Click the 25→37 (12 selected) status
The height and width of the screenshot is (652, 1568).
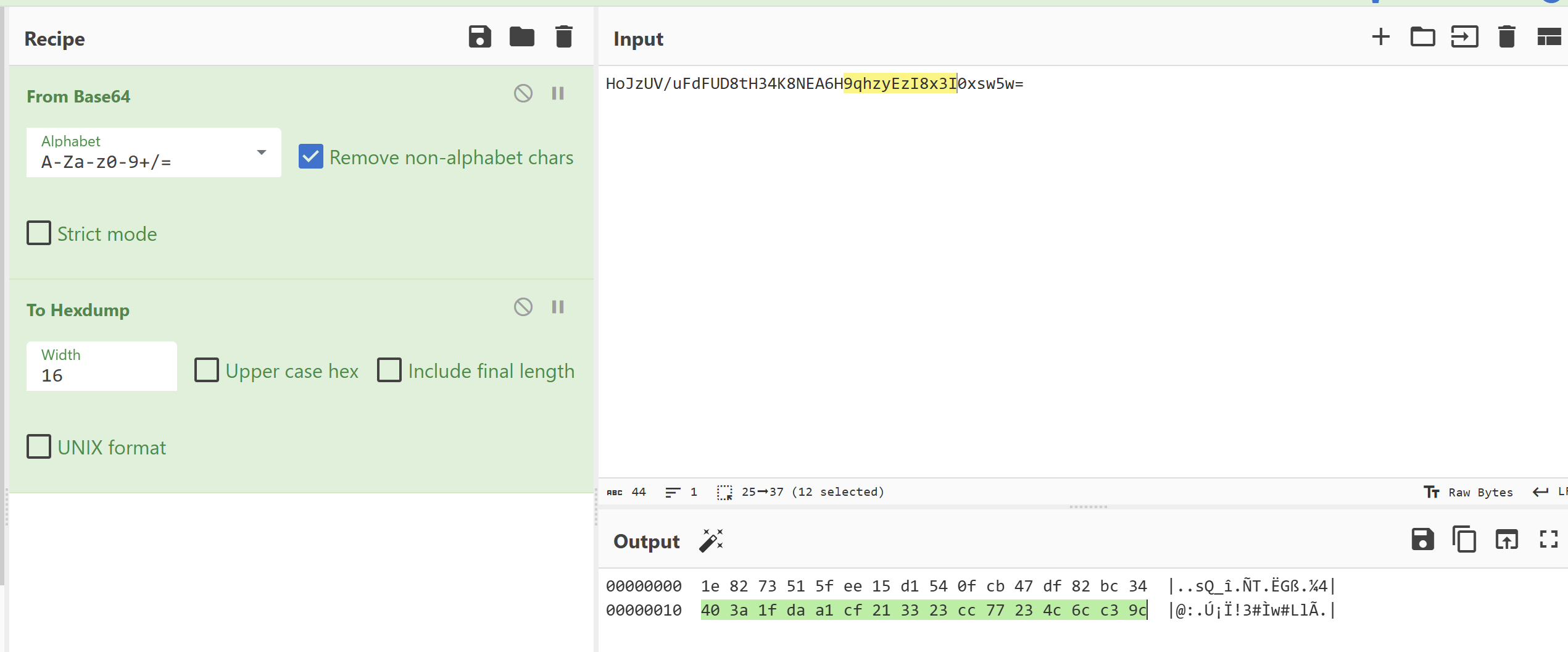(801, 492)
